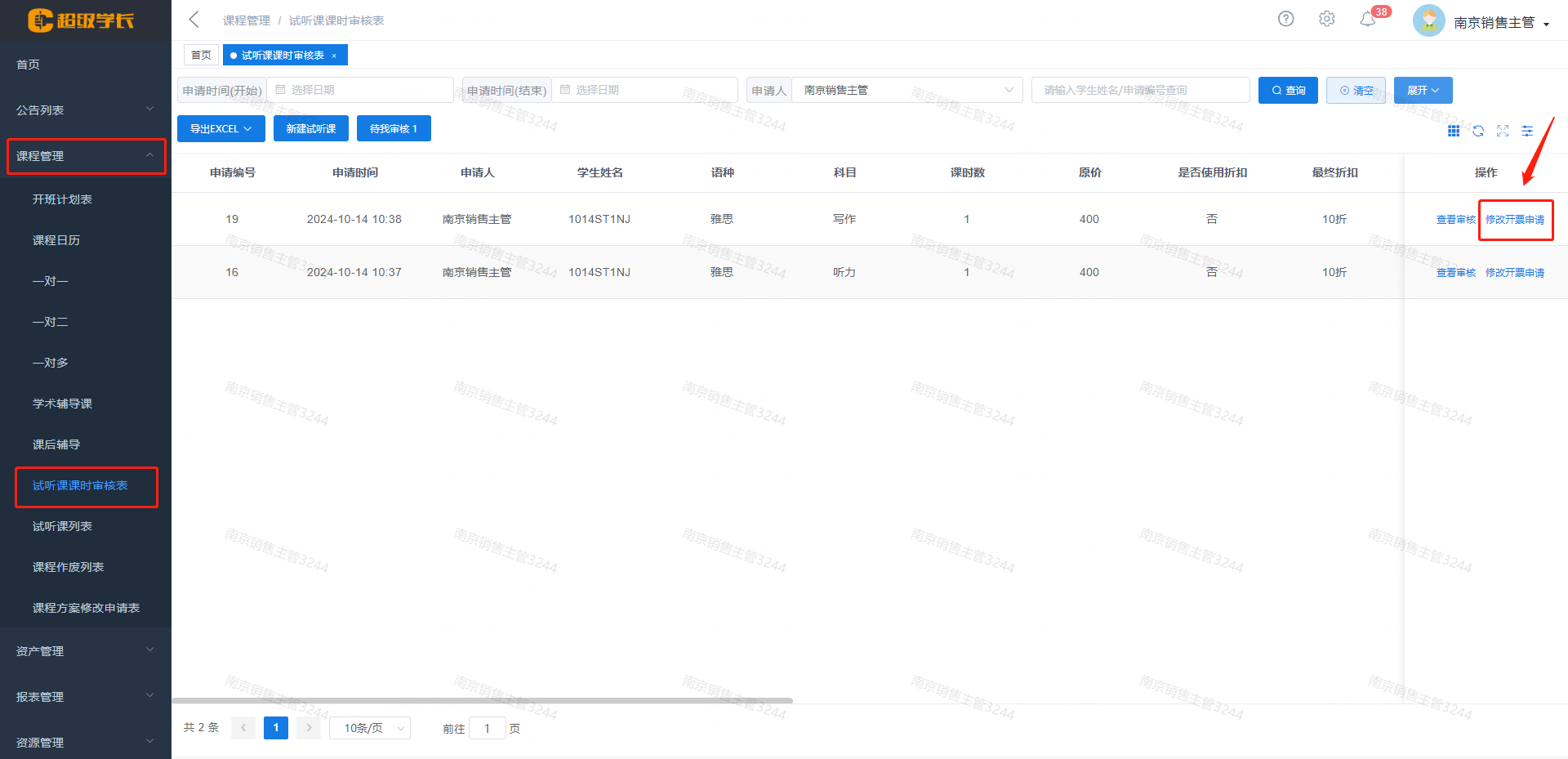Open the settings gear icon
The height and width of the screenshot is (759, 1568).
[1326, 19]
